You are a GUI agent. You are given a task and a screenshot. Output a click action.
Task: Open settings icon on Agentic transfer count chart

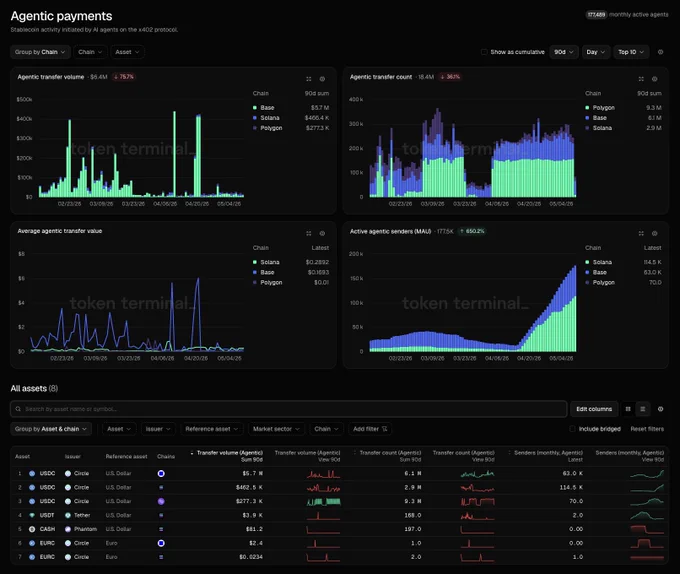click(654, 79)
